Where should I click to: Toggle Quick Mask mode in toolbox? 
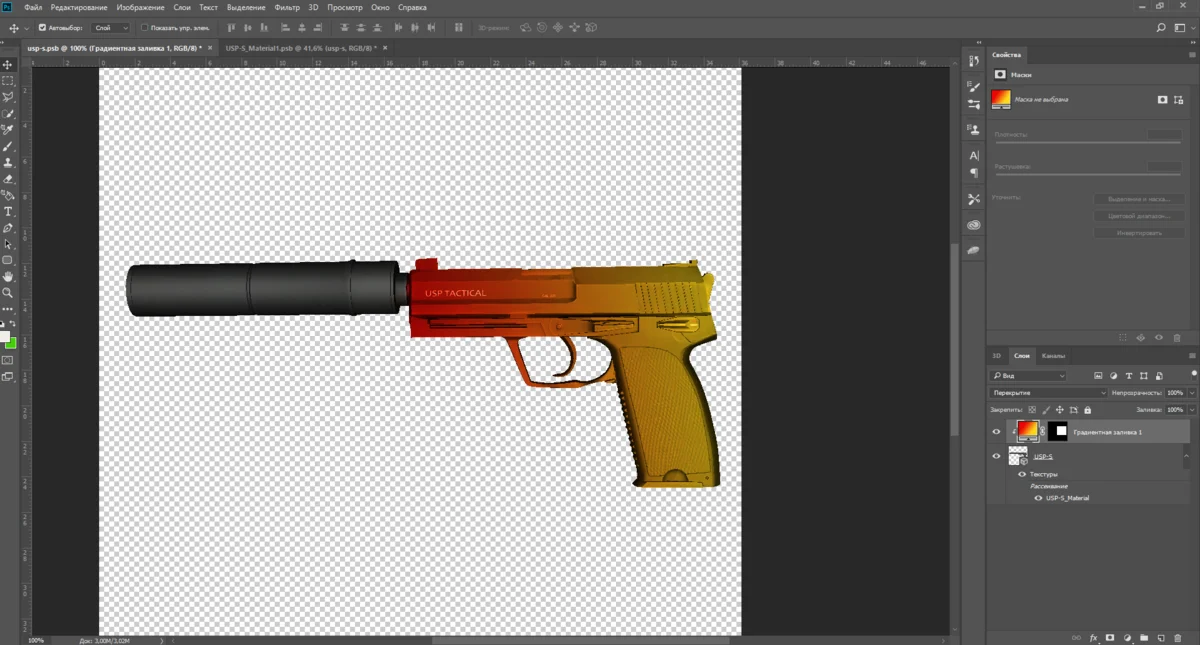coord(8,359)
